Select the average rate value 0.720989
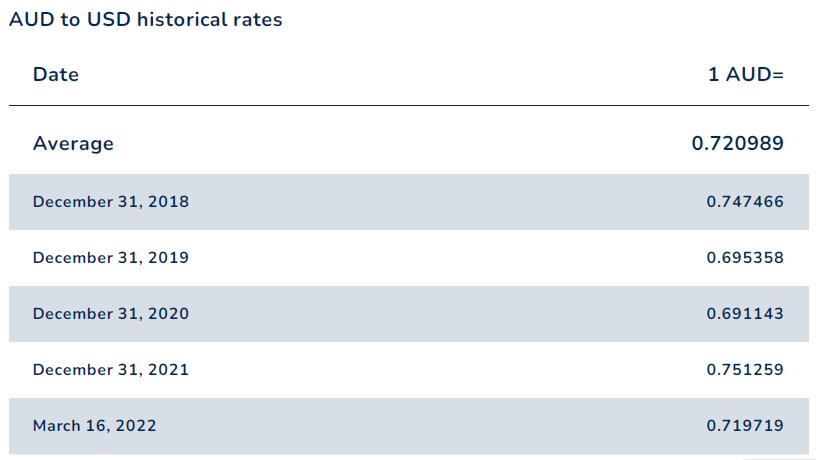The width and height of the screenshot is (816, 460). pos(737,143)
